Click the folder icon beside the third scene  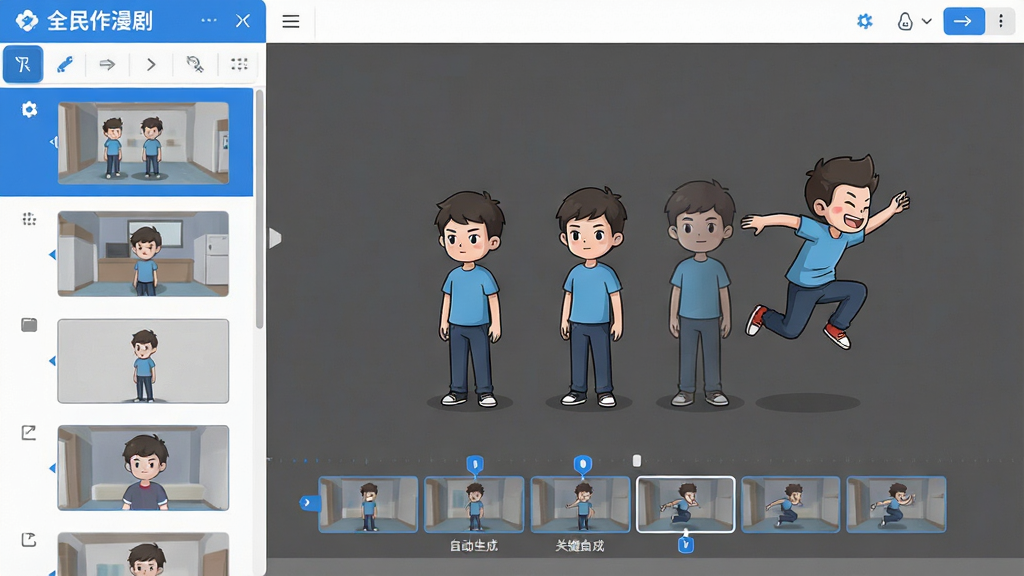29,325
